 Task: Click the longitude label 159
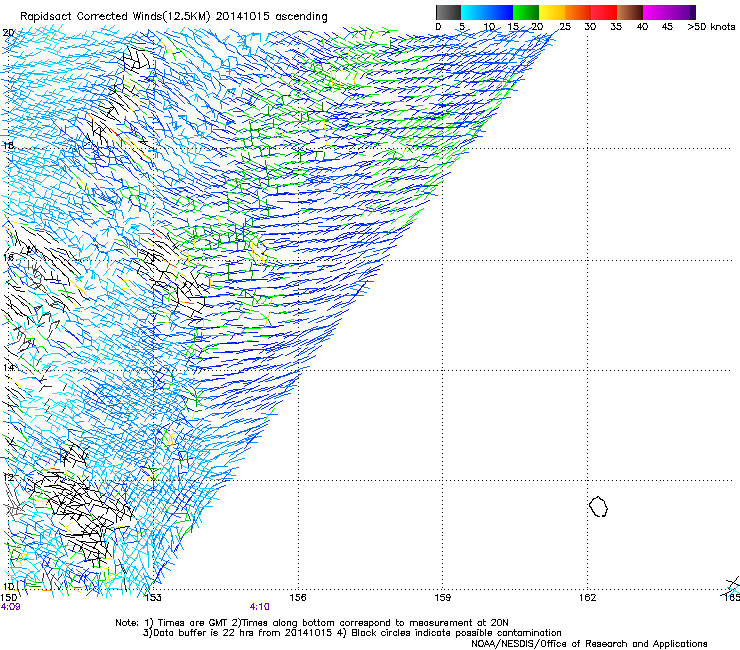coord(442,598)
